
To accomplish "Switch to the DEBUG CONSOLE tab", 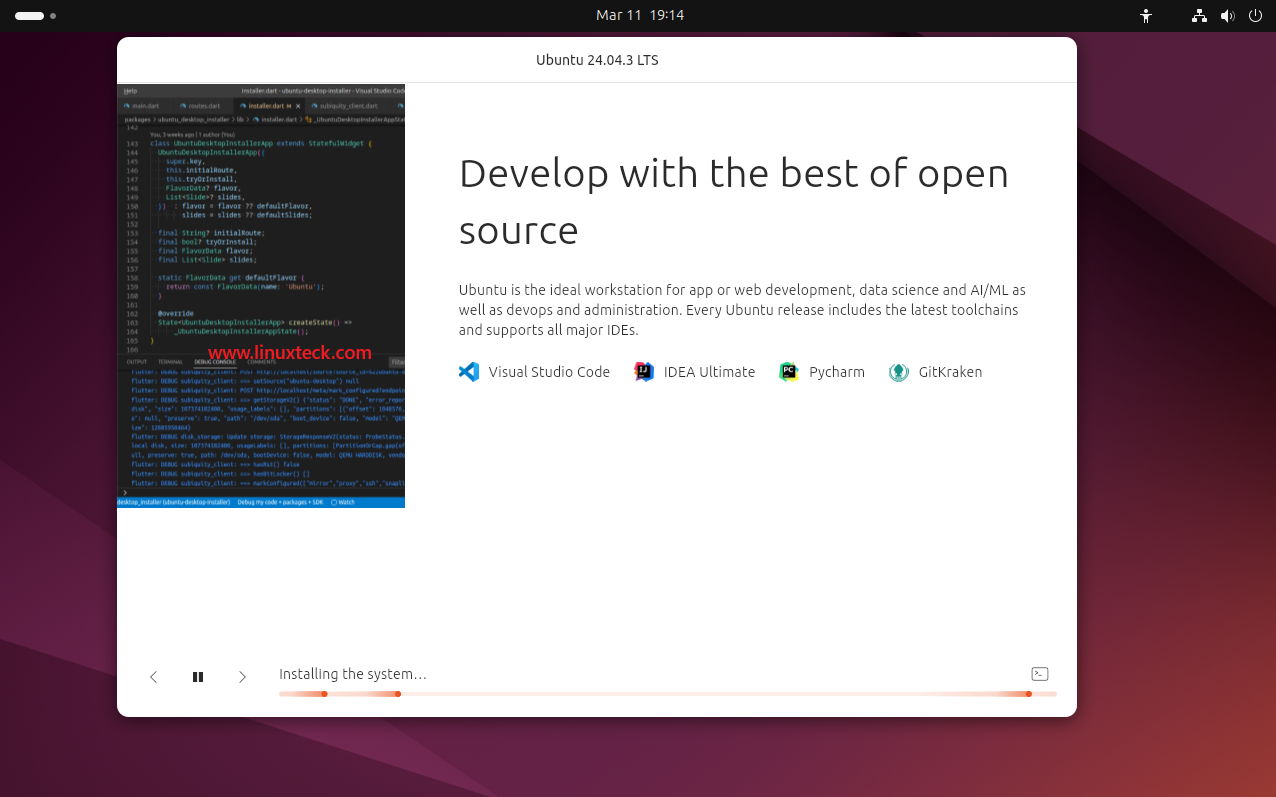I will pyautogui.click(x=213, y=360).
